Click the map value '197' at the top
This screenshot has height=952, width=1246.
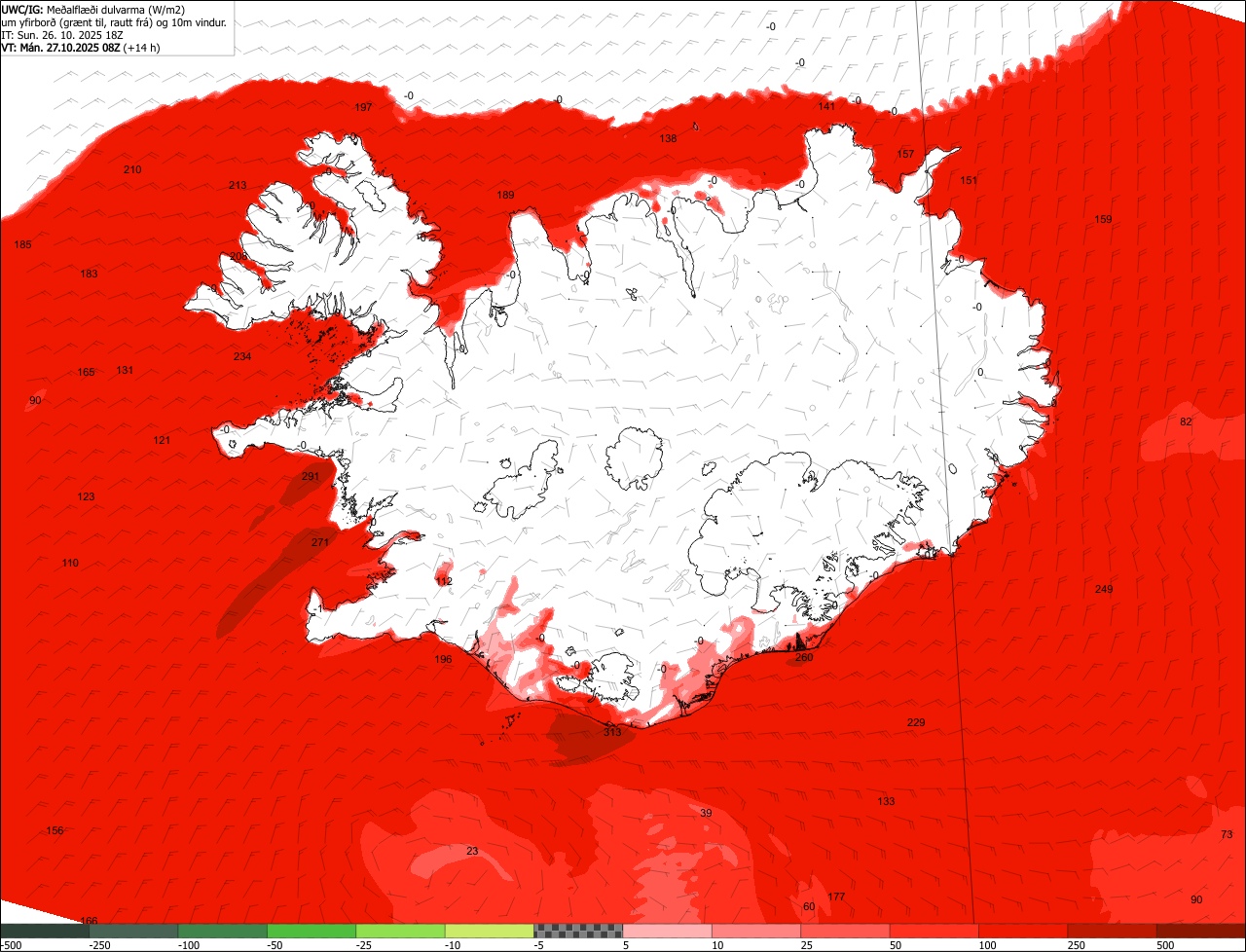363,107
